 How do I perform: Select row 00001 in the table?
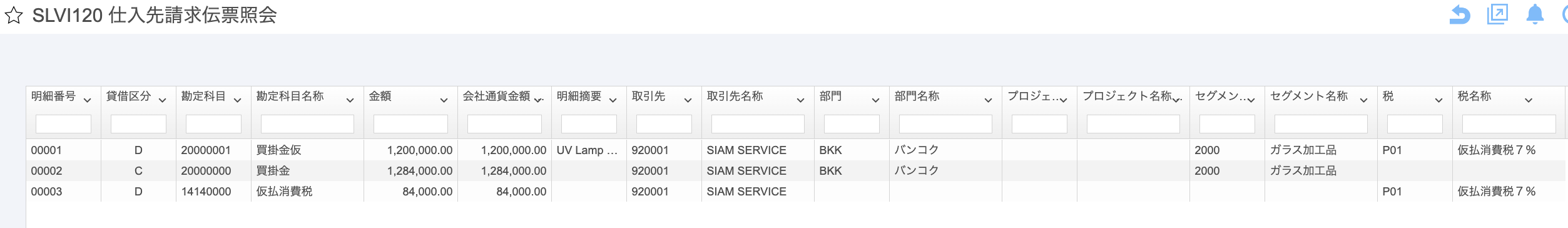795,150
